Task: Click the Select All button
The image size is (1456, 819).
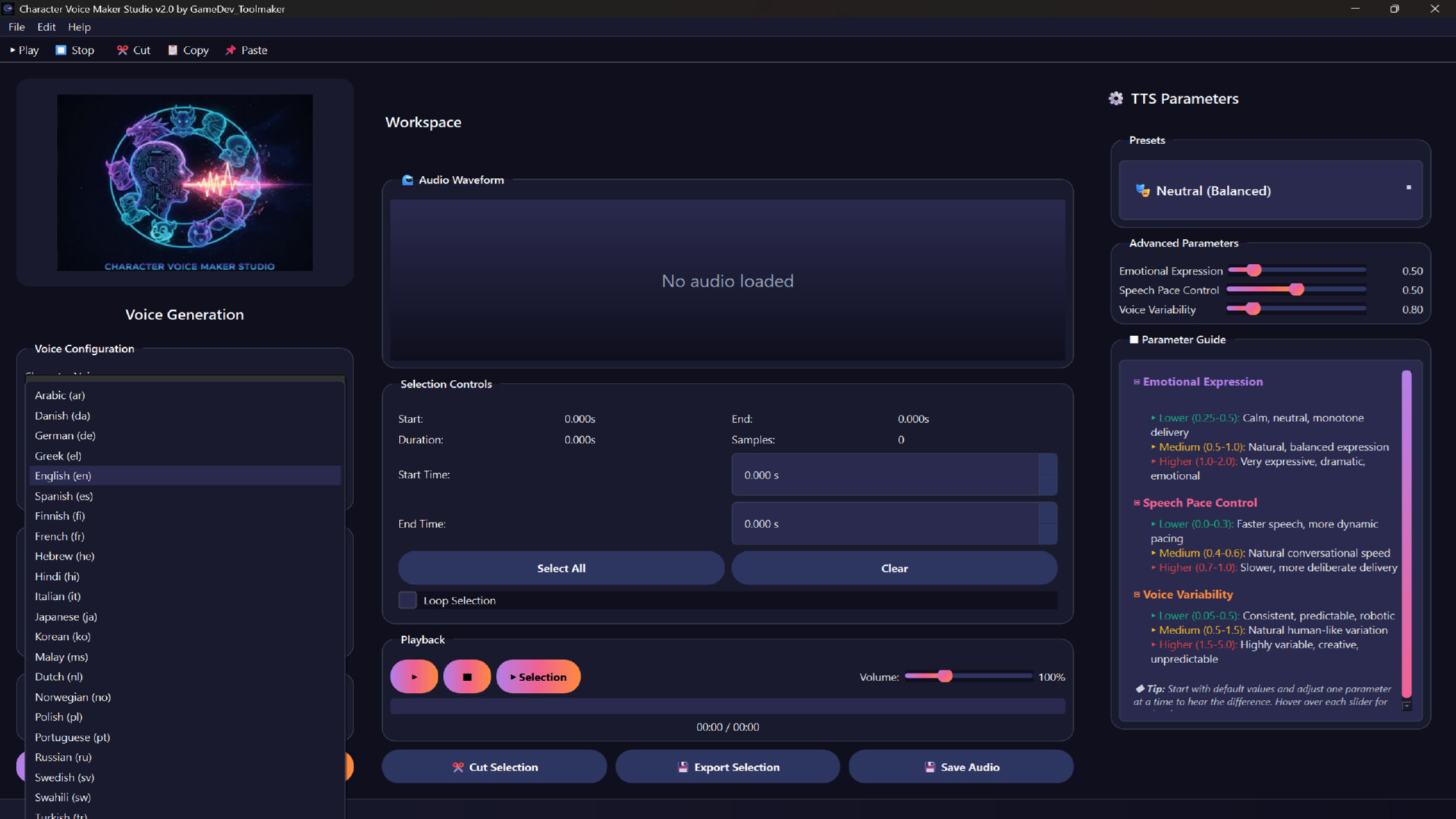Action: click(x=560, y=567)
